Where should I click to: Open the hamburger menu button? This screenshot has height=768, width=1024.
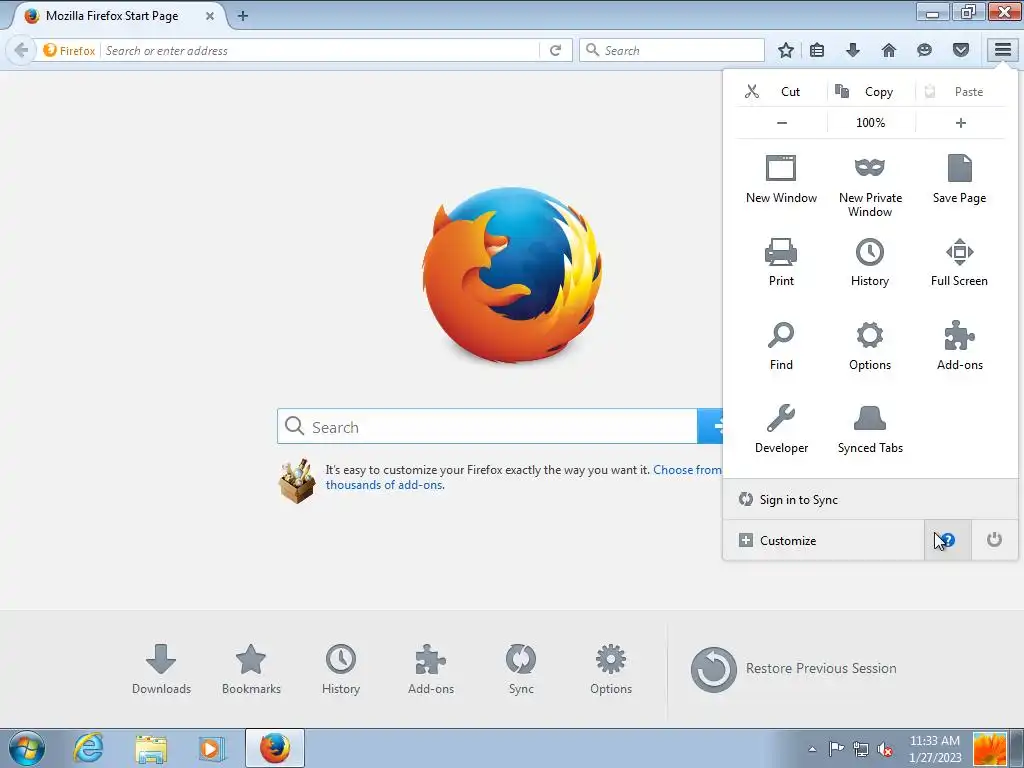tap(1002, 50)
